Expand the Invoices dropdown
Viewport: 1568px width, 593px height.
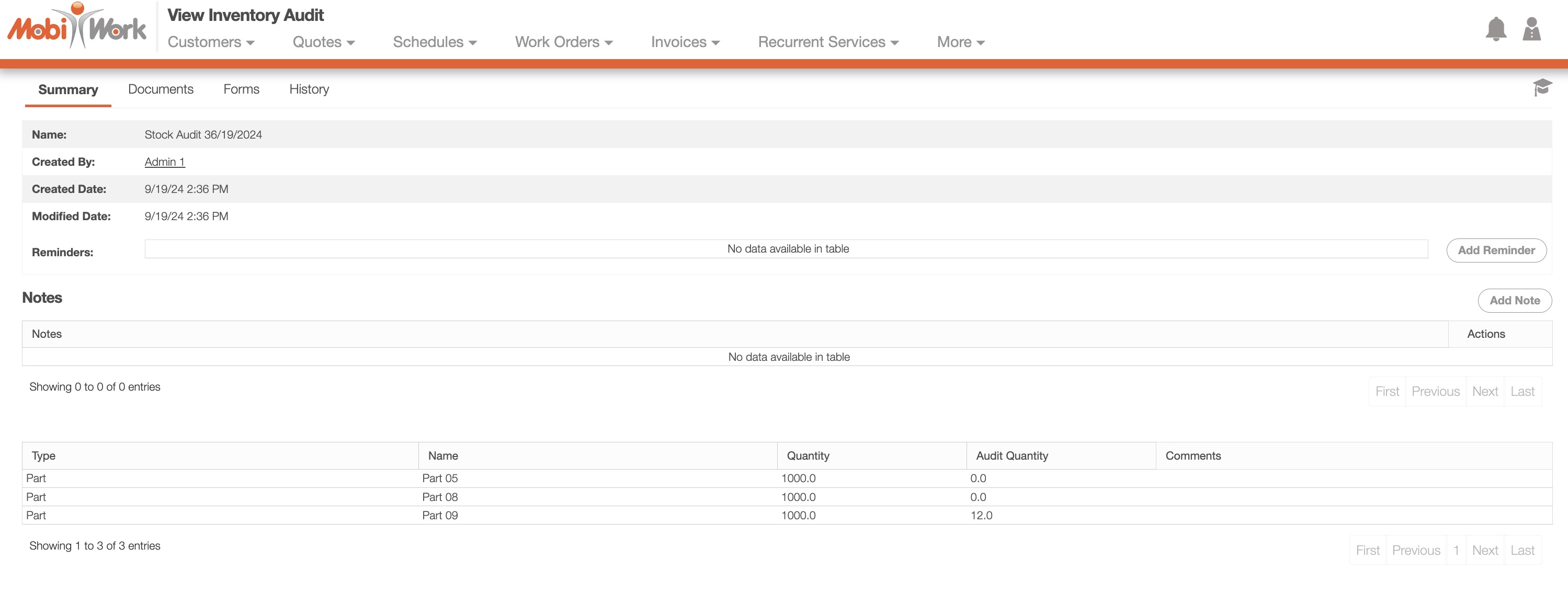point(685,42)
